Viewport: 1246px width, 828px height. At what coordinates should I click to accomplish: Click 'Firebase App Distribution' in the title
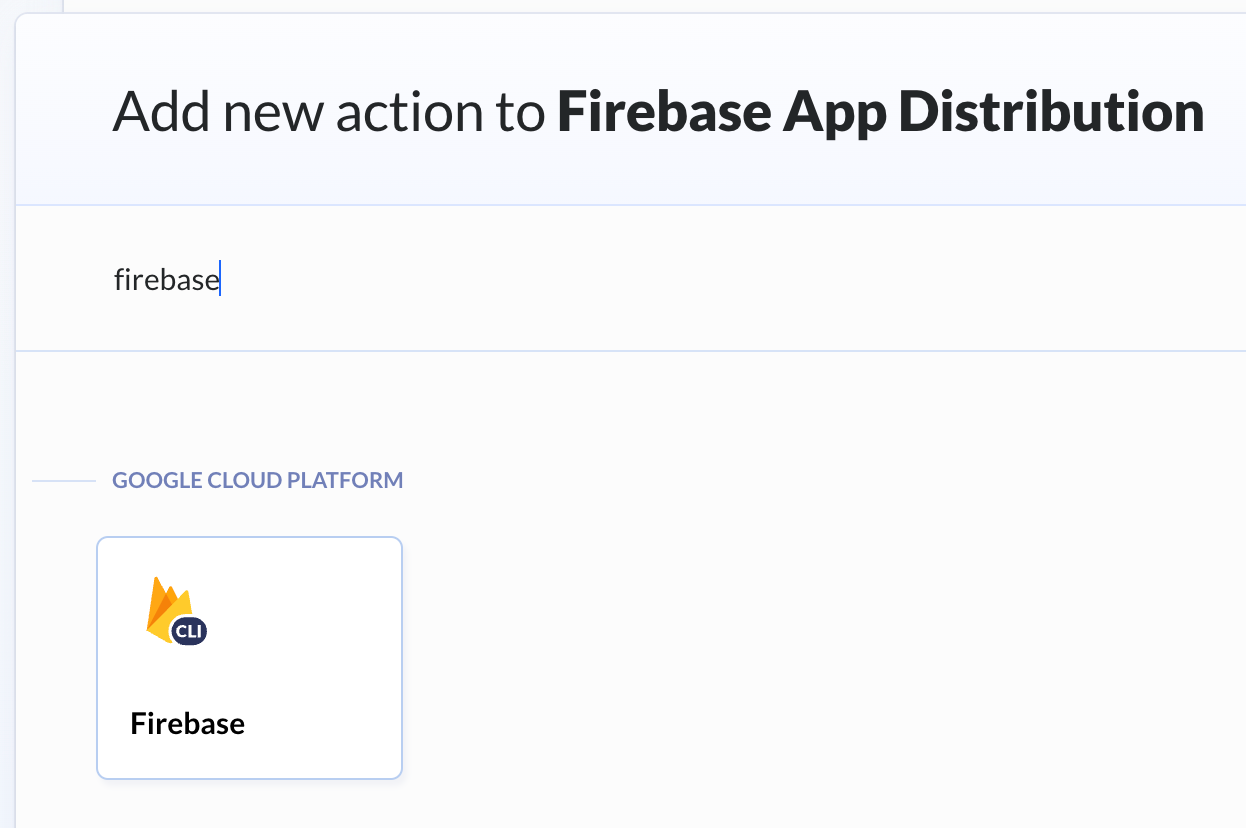[880, 110]
